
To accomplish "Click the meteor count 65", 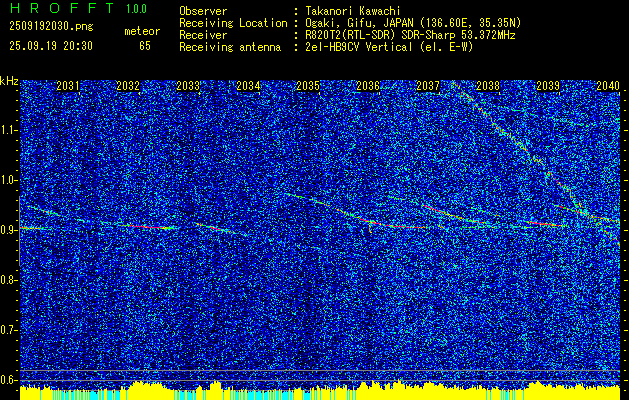I will pyautogui.click(x=145, y=46).
